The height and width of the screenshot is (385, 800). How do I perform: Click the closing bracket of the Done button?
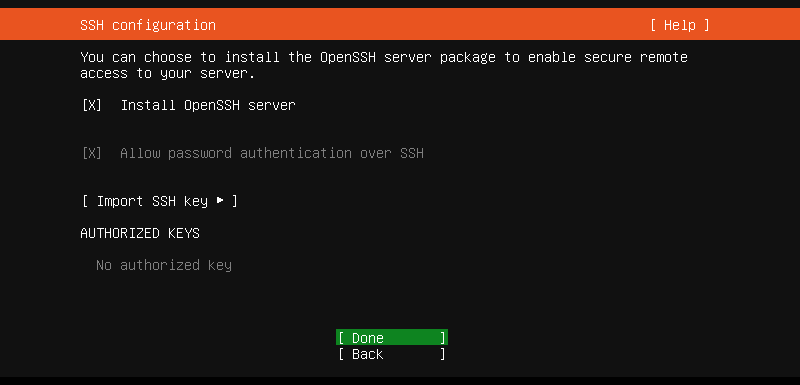click(x=443, y=338)
